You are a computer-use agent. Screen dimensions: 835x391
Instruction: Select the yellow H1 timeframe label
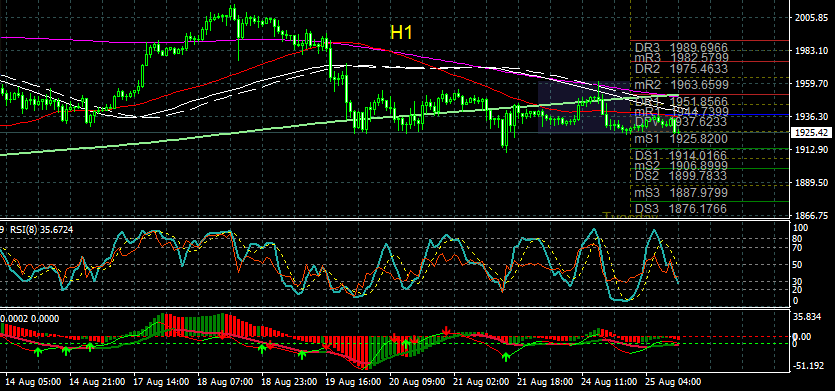click(402, 32)
